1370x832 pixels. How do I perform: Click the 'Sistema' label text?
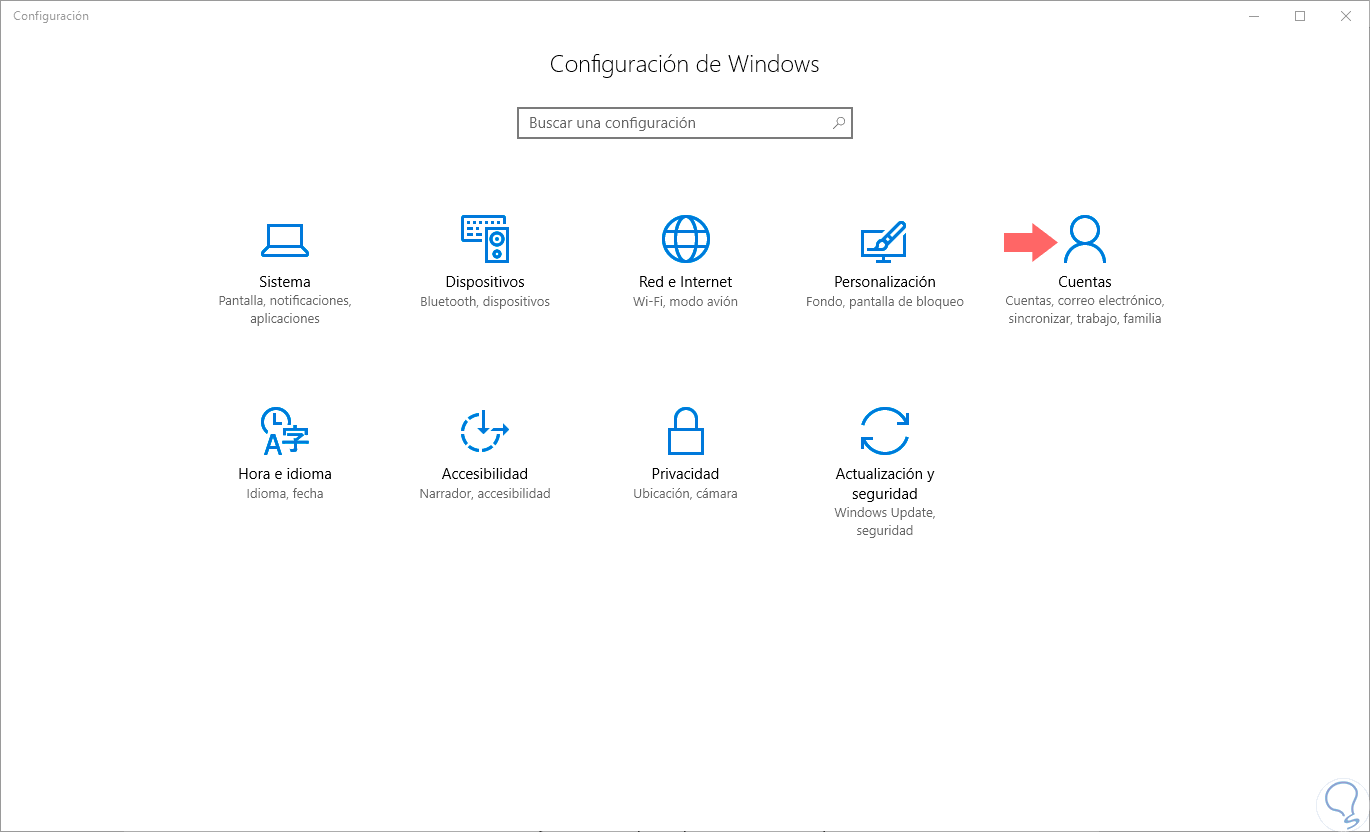click(285, 282)
